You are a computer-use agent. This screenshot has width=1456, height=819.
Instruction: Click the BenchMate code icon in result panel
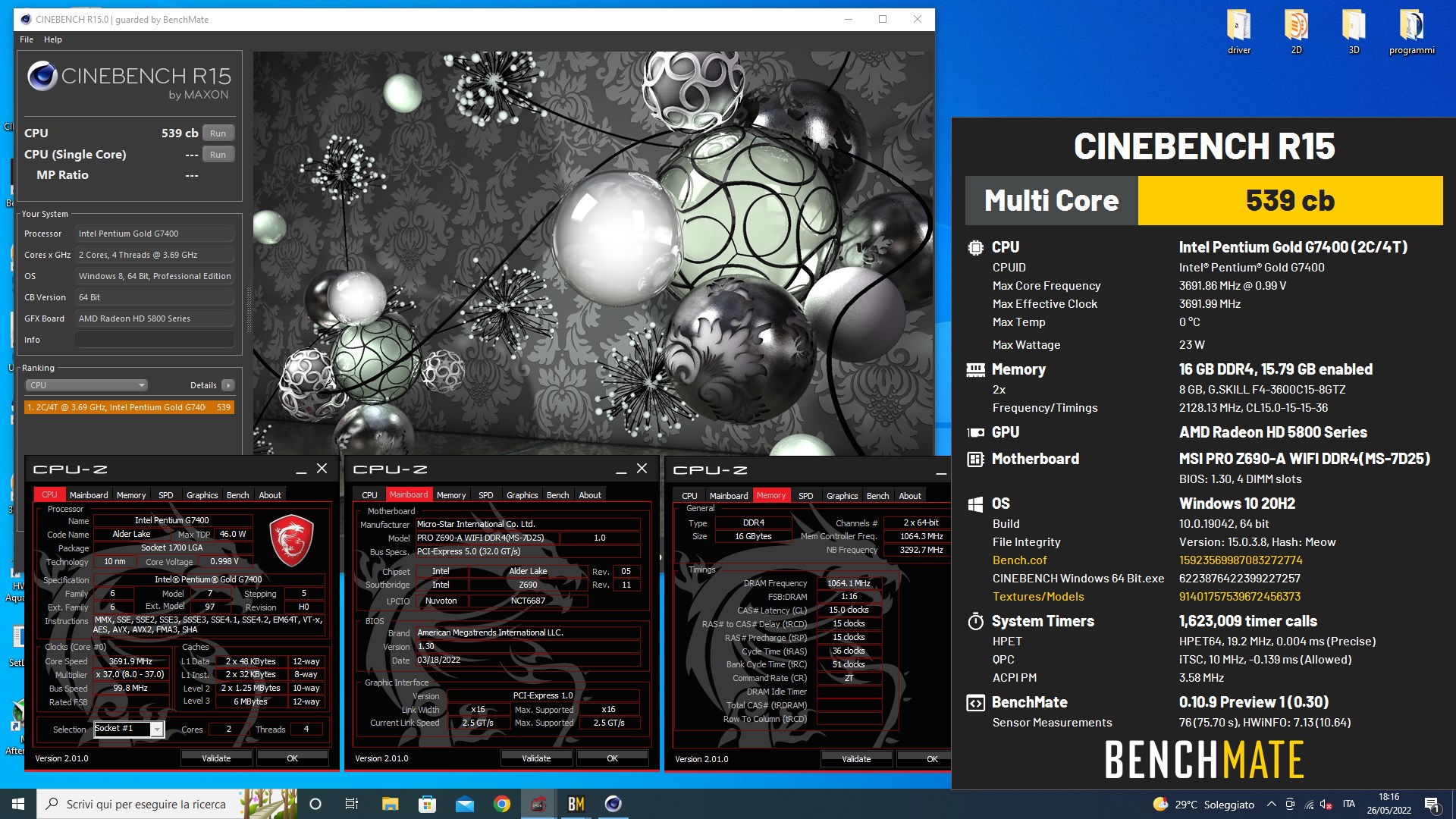pyautogui.click(x=975, y=702)
